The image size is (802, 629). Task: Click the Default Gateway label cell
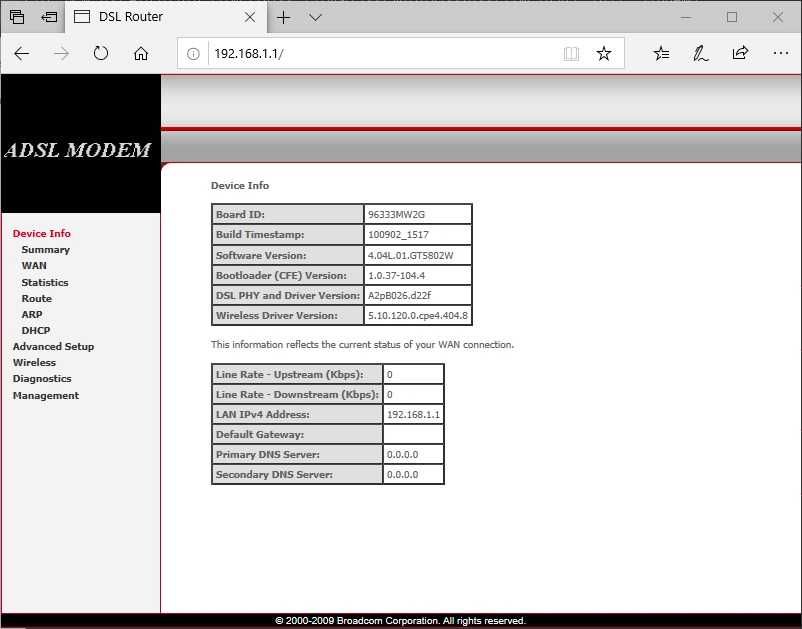pyautogui.click(x=297, y=435)
